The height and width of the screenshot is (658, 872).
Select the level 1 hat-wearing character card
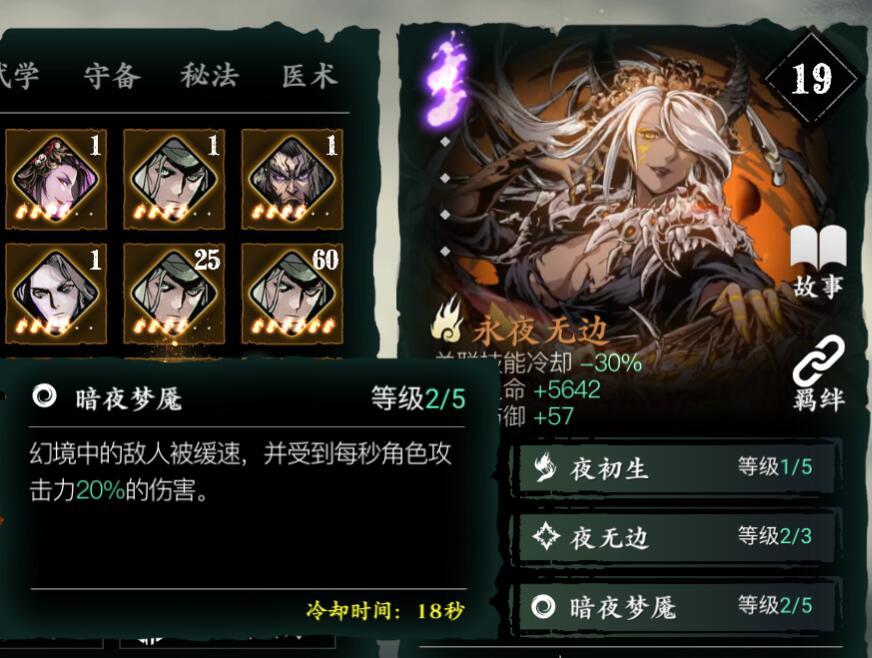[x=174, y=179]
